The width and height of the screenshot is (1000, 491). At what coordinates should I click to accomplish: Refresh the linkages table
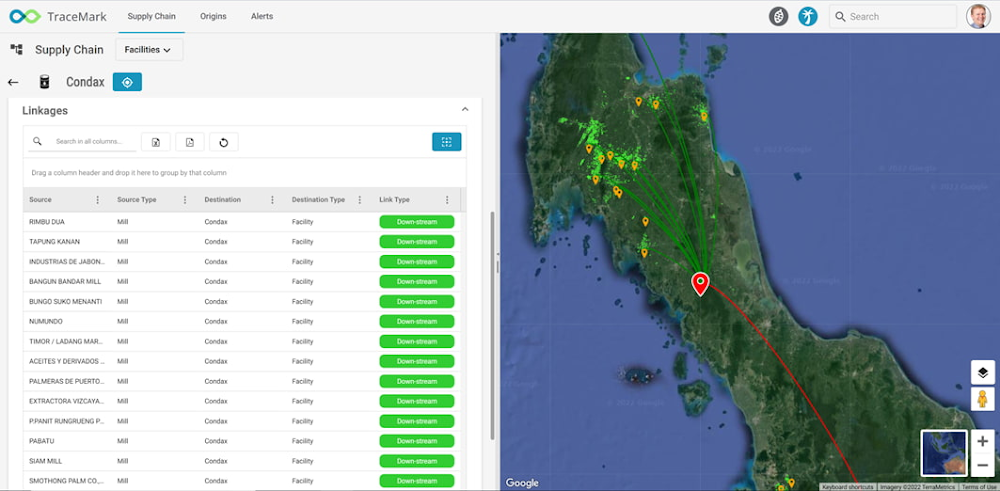[x=223, y=142]
